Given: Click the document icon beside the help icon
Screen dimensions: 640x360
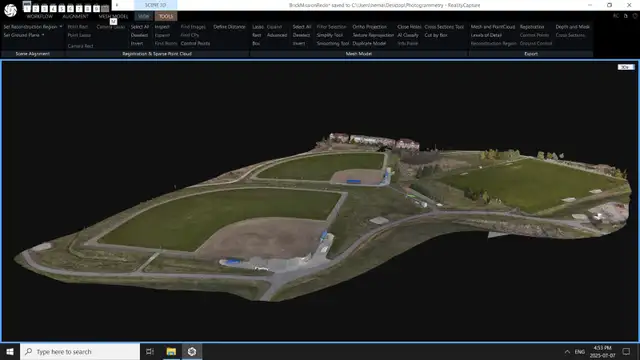Looking at the screenshot, I should click(x=625, y=16).
